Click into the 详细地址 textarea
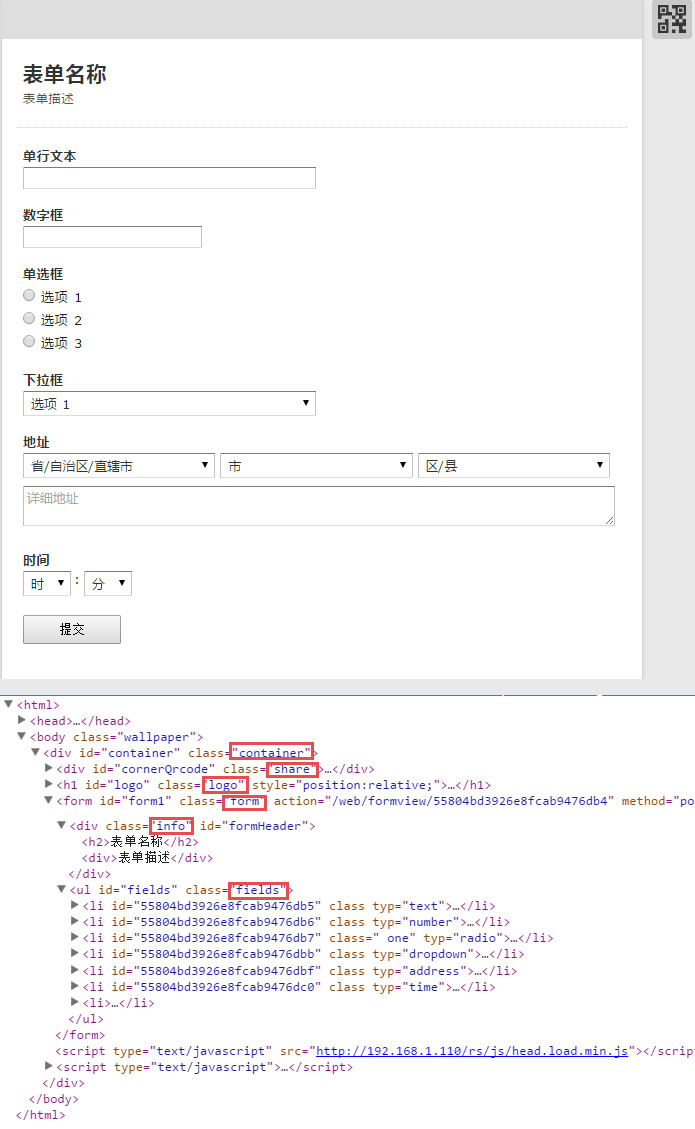 [x=318, y=505]
